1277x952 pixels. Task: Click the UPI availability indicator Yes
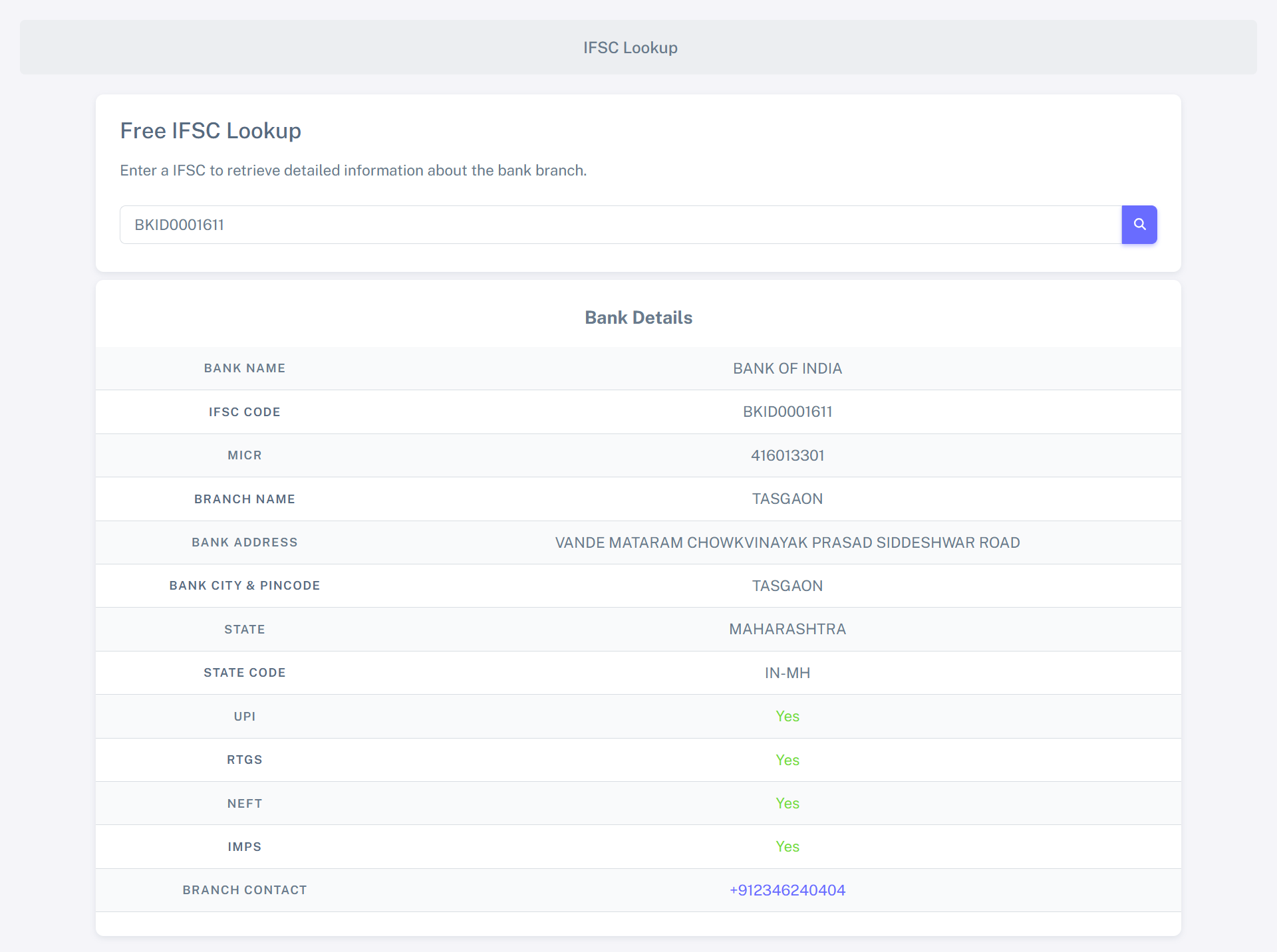point(787,716)
